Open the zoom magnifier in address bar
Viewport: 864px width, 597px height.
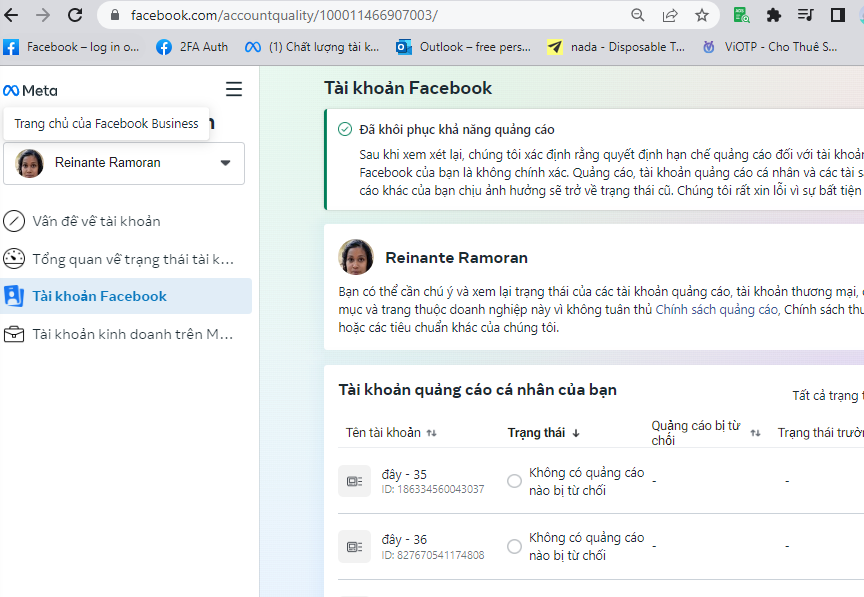(638, 15)
